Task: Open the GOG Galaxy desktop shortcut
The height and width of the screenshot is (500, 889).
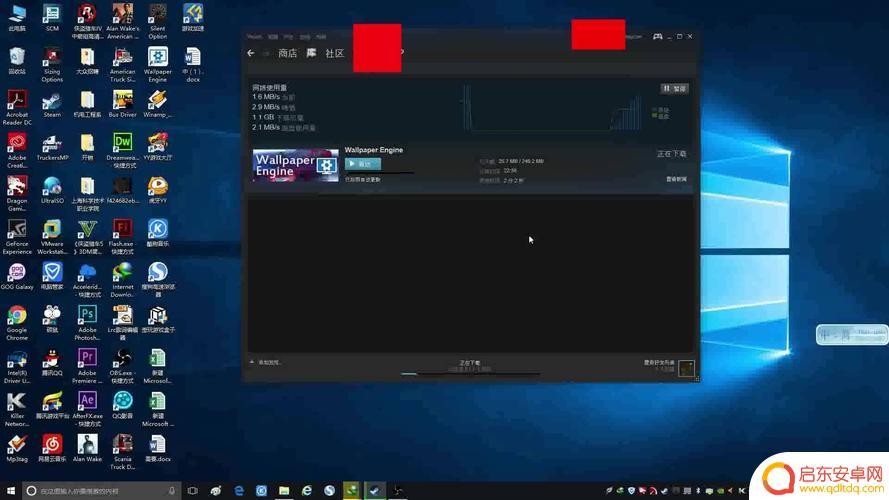Action: tap(17, 277)
